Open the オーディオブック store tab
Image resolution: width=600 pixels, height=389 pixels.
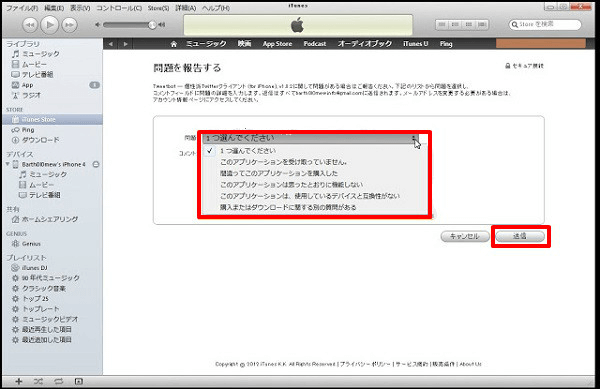pos(365,44)
